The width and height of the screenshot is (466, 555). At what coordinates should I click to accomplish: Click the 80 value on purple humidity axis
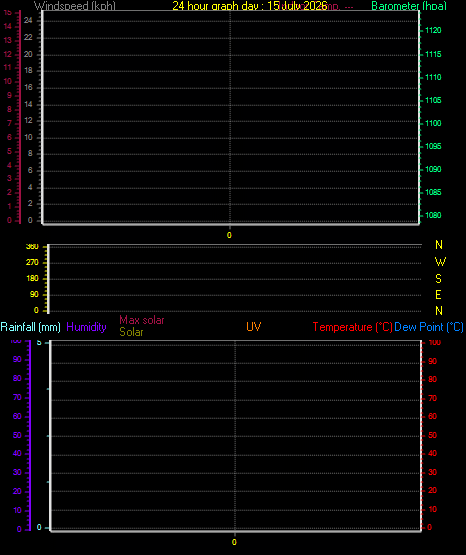(x=17, y=378)
